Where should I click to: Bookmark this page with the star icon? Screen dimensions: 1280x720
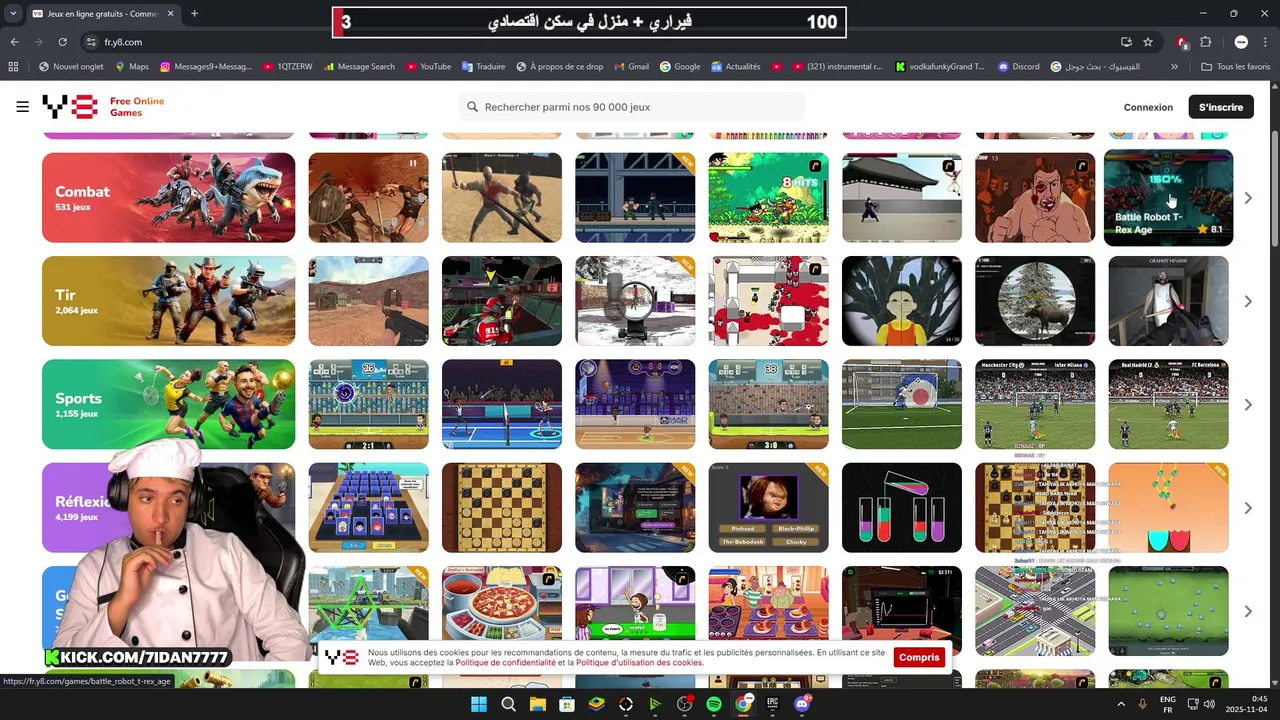[1148, 42]
